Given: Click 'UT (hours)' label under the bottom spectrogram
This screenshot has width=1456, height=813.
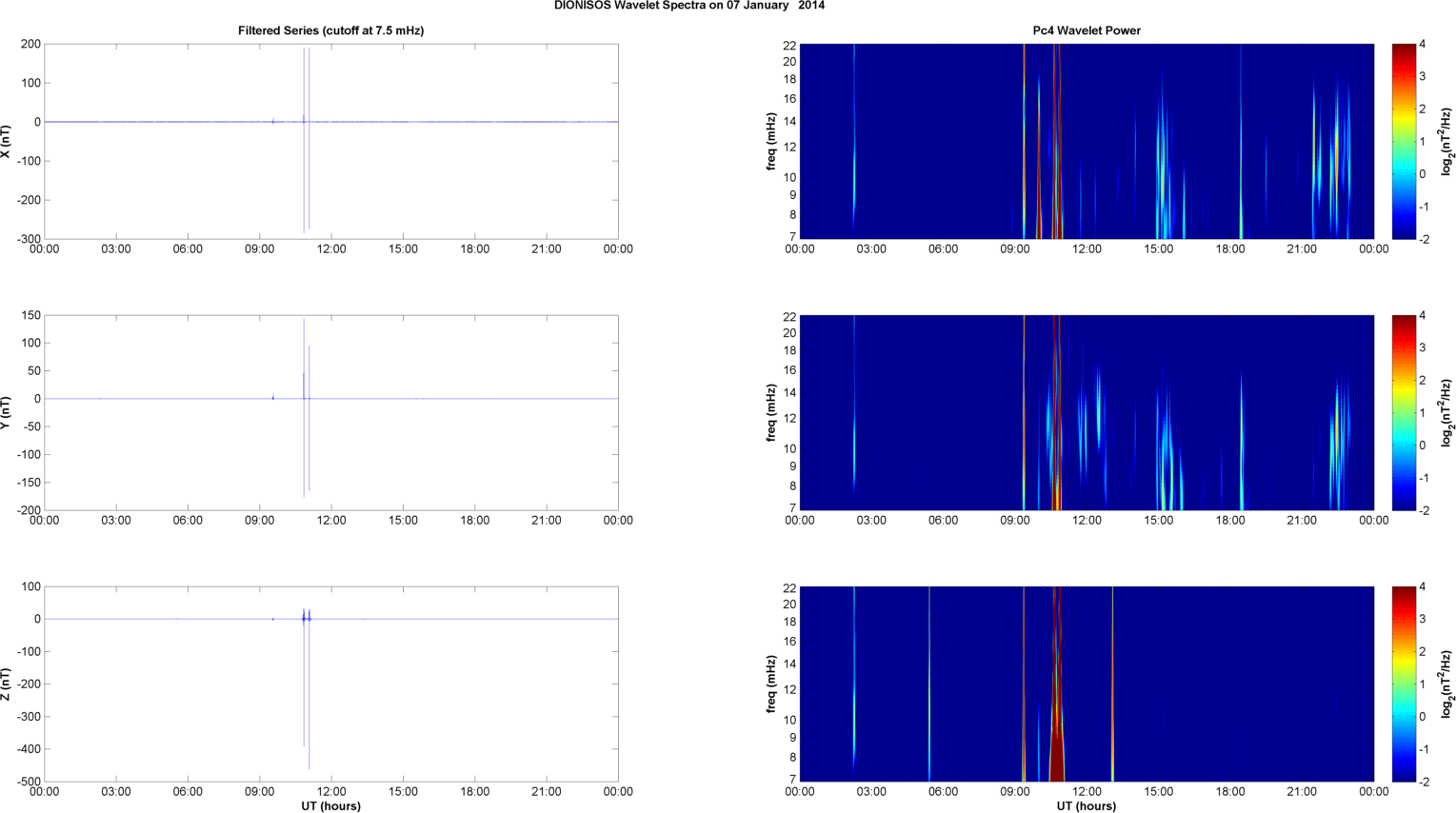Looking at the screenshot, I should [x=1087, y=806].
